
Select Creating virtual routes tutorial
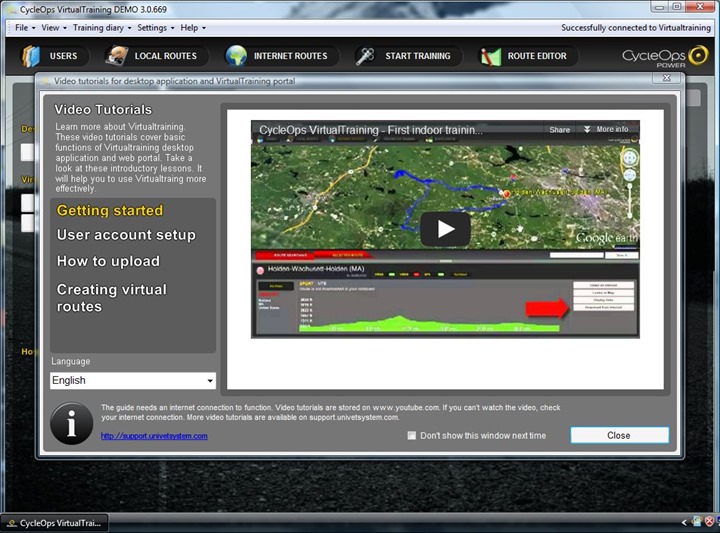112,298
